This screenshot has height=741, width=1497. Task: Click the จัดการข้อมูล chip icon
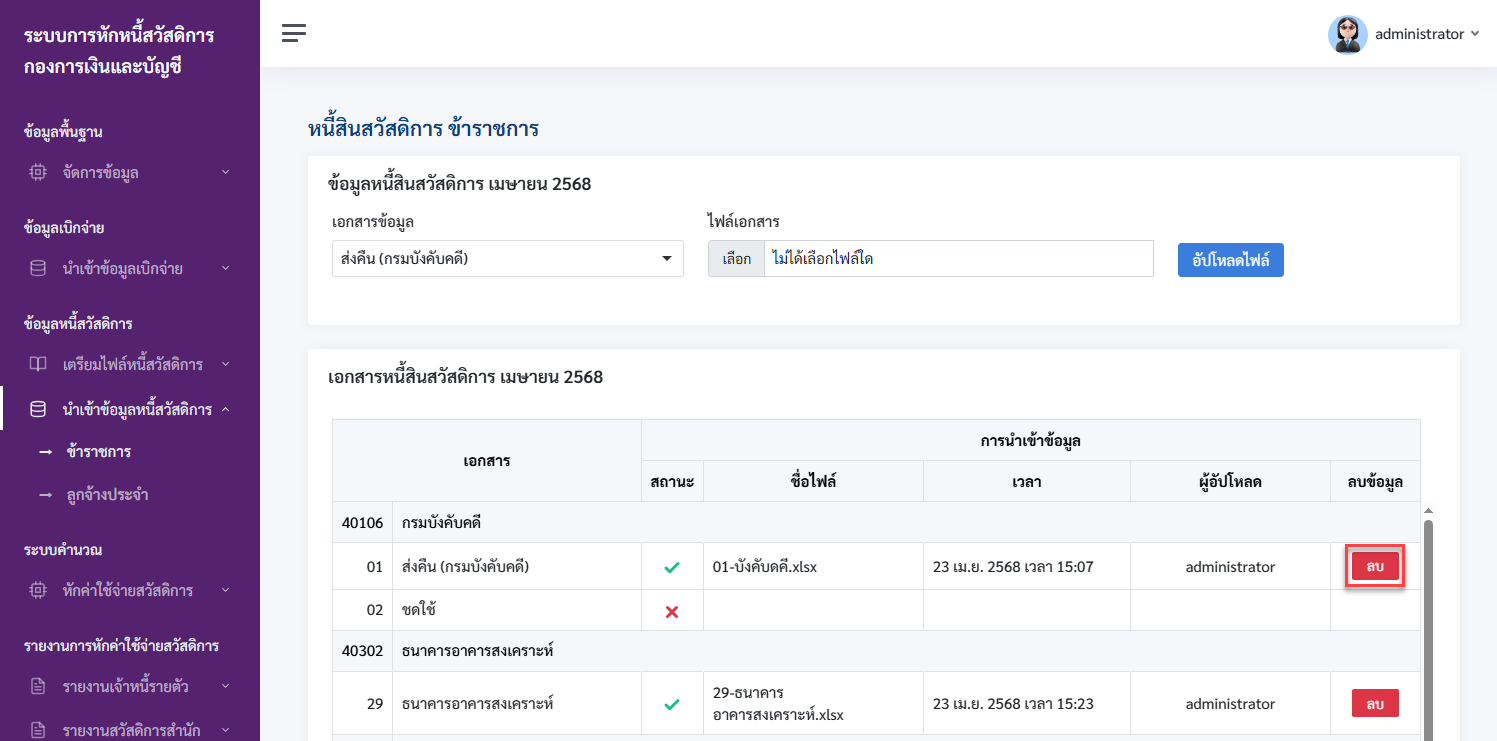click(38, 172)
